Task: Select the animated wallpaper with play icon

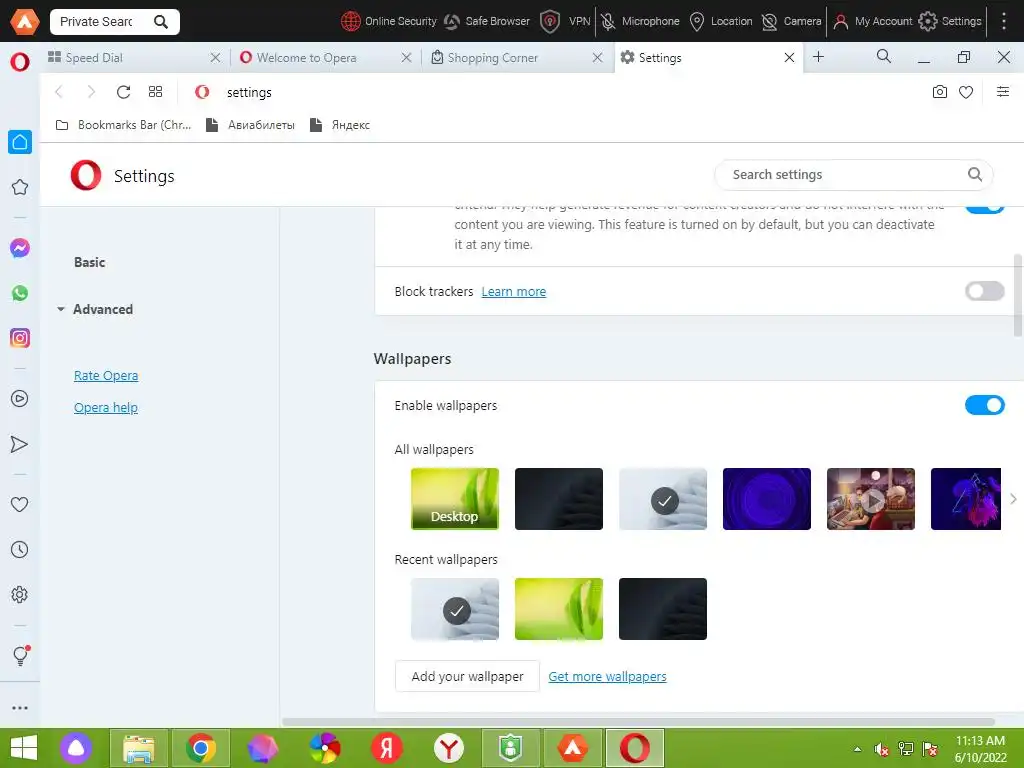Action: pos(871,499)
